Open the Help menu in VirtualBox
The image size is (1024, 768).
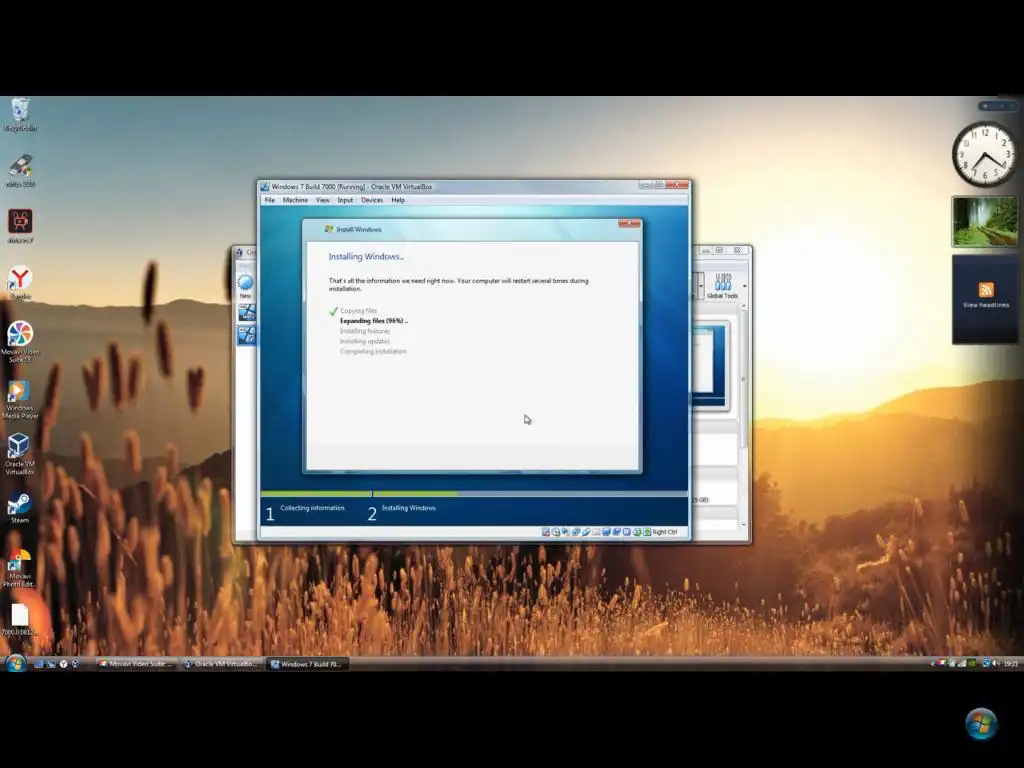click(398, 200)
